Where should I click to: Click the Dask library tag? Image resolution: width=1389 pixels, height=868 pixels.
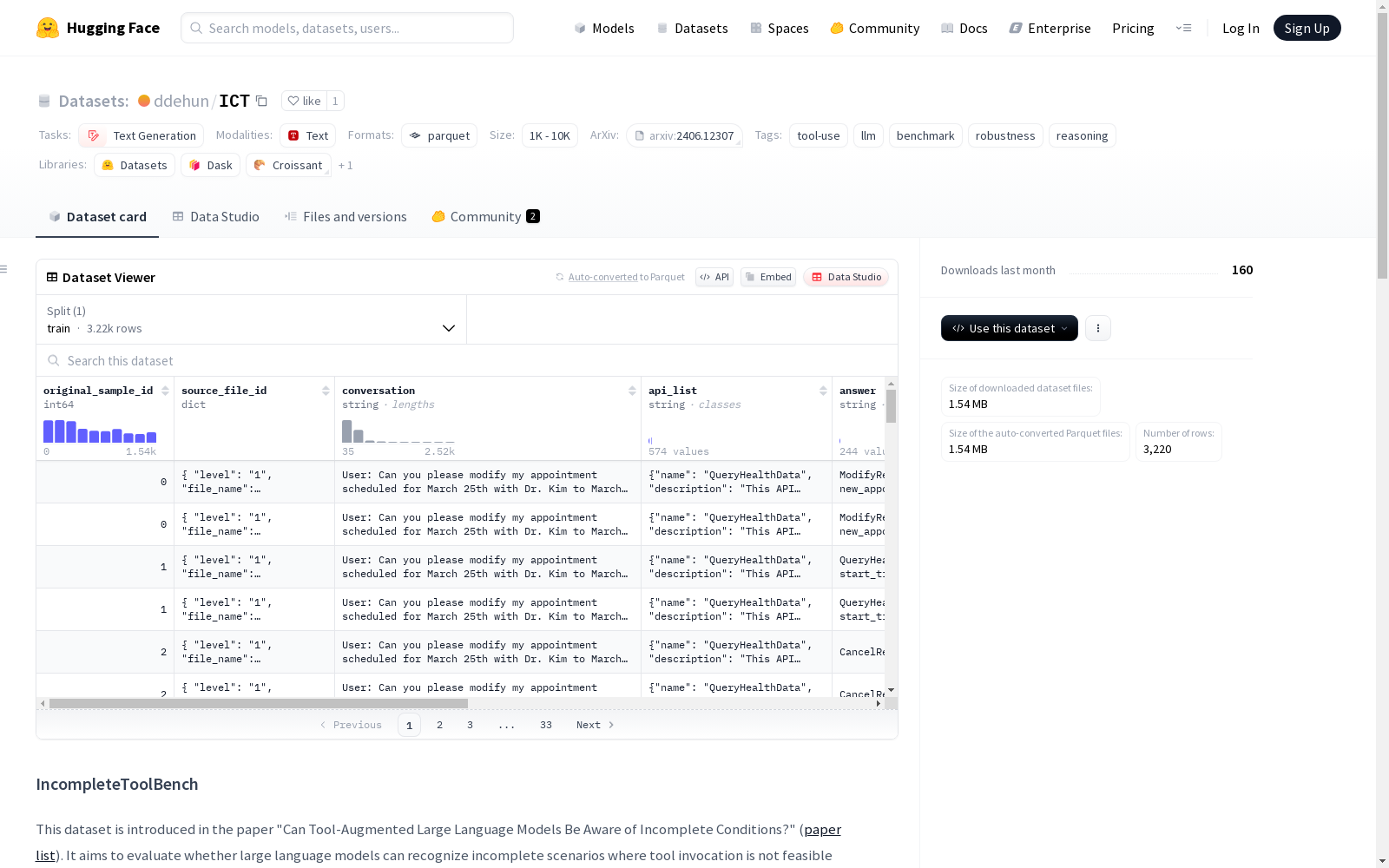point(210,165)
